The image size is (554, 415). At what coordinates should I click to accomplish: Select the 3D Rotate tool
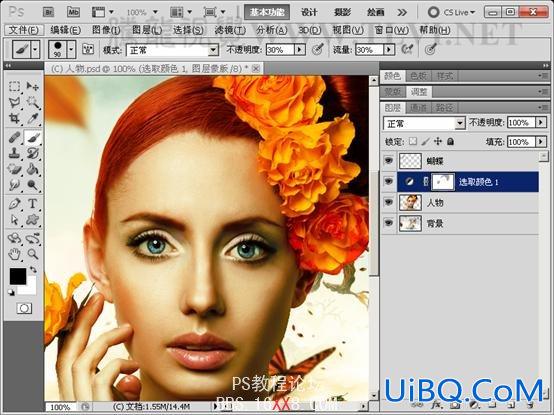point(14,238)
